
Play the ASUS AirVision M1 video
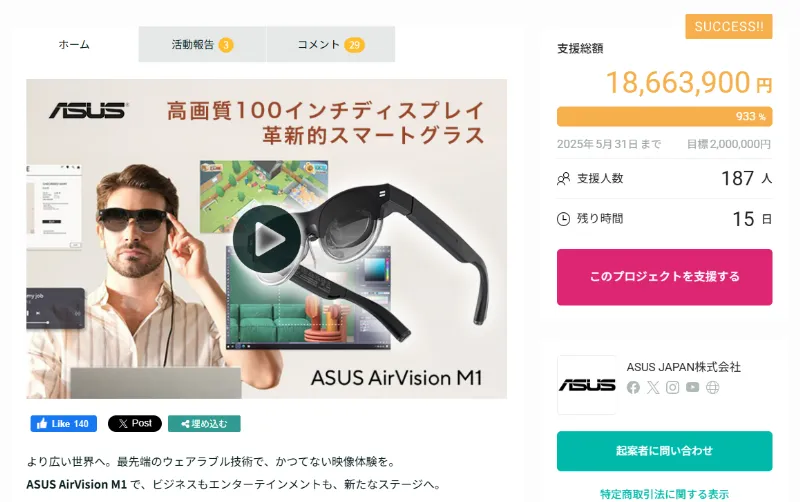[x=266, y=239]
